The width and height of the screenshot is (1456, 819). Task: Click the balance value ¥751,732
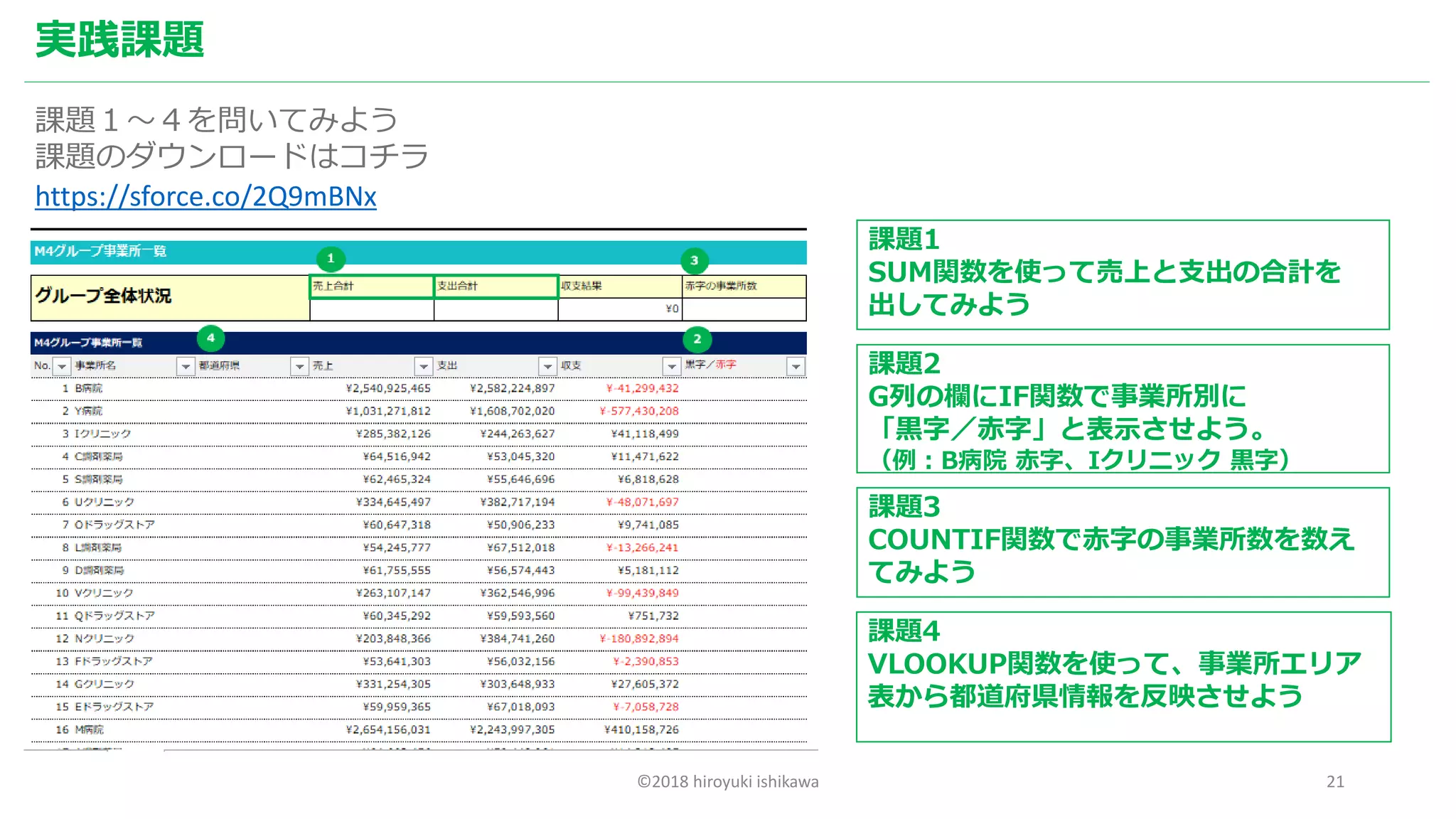pyautogui.click(x=653, y=616)
